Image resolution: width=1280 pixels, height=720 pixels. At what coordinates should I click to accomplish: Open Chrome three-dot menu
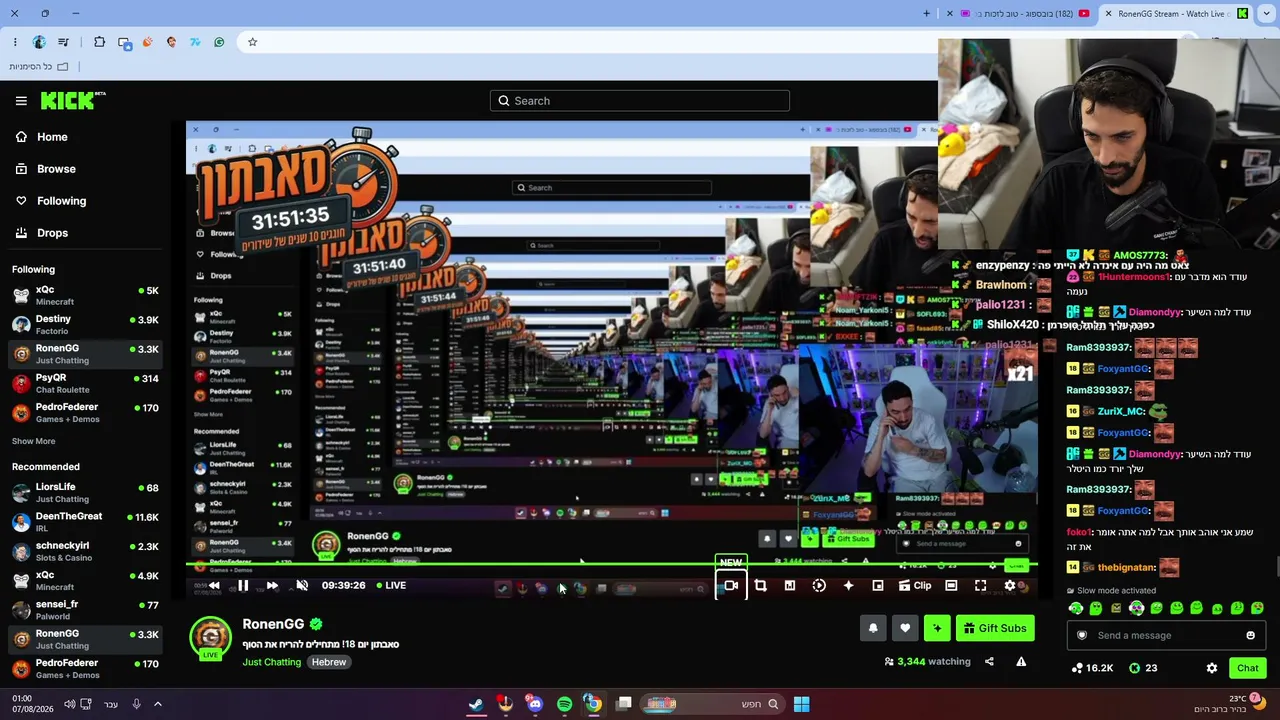coord(15,42)
